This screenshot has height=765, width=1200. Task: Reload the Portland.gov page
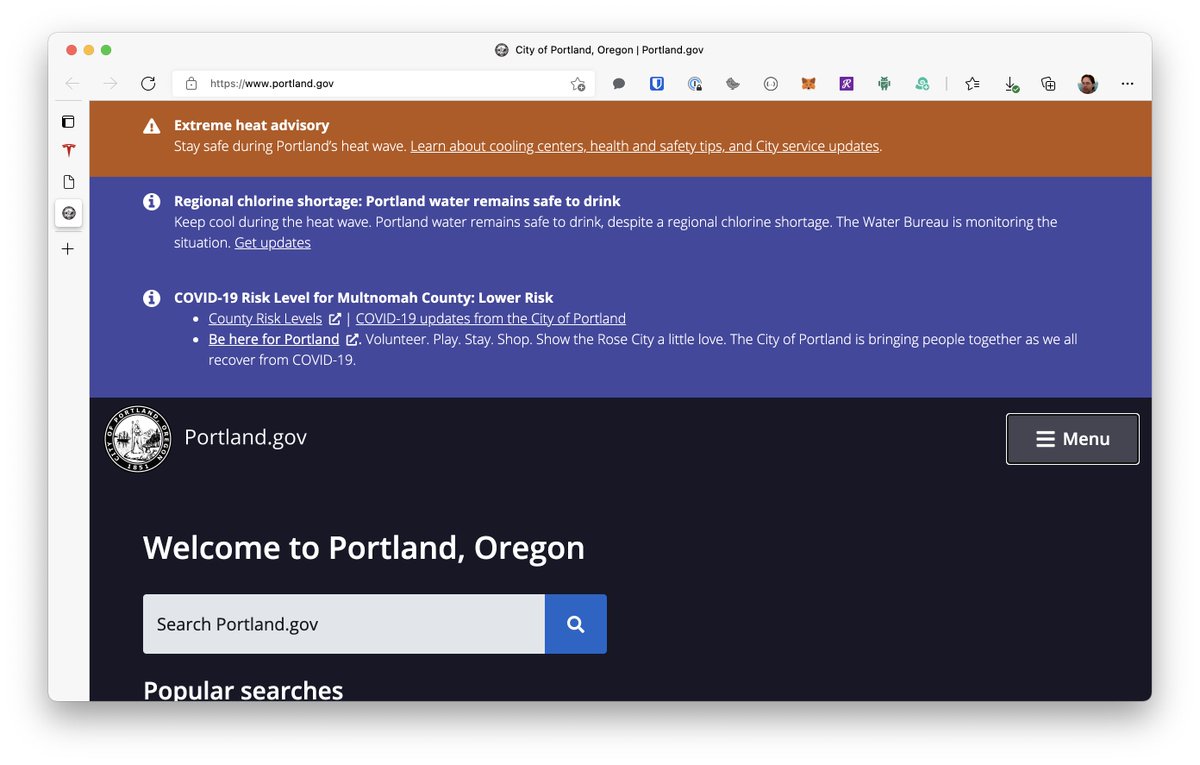pos(148,84)
